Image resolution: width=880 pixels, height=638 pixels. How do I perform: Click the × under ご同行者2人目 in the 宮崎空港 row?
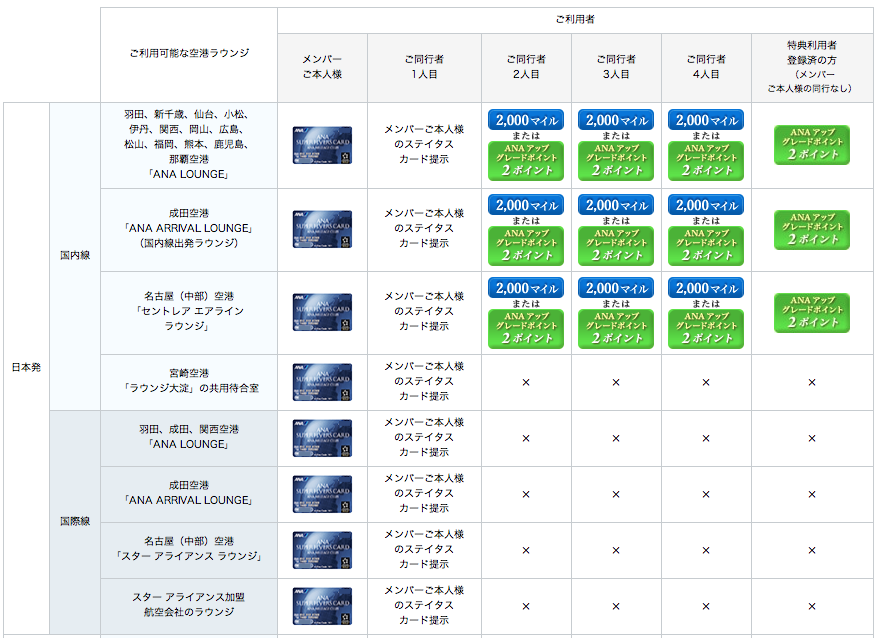tap(526, 382)
